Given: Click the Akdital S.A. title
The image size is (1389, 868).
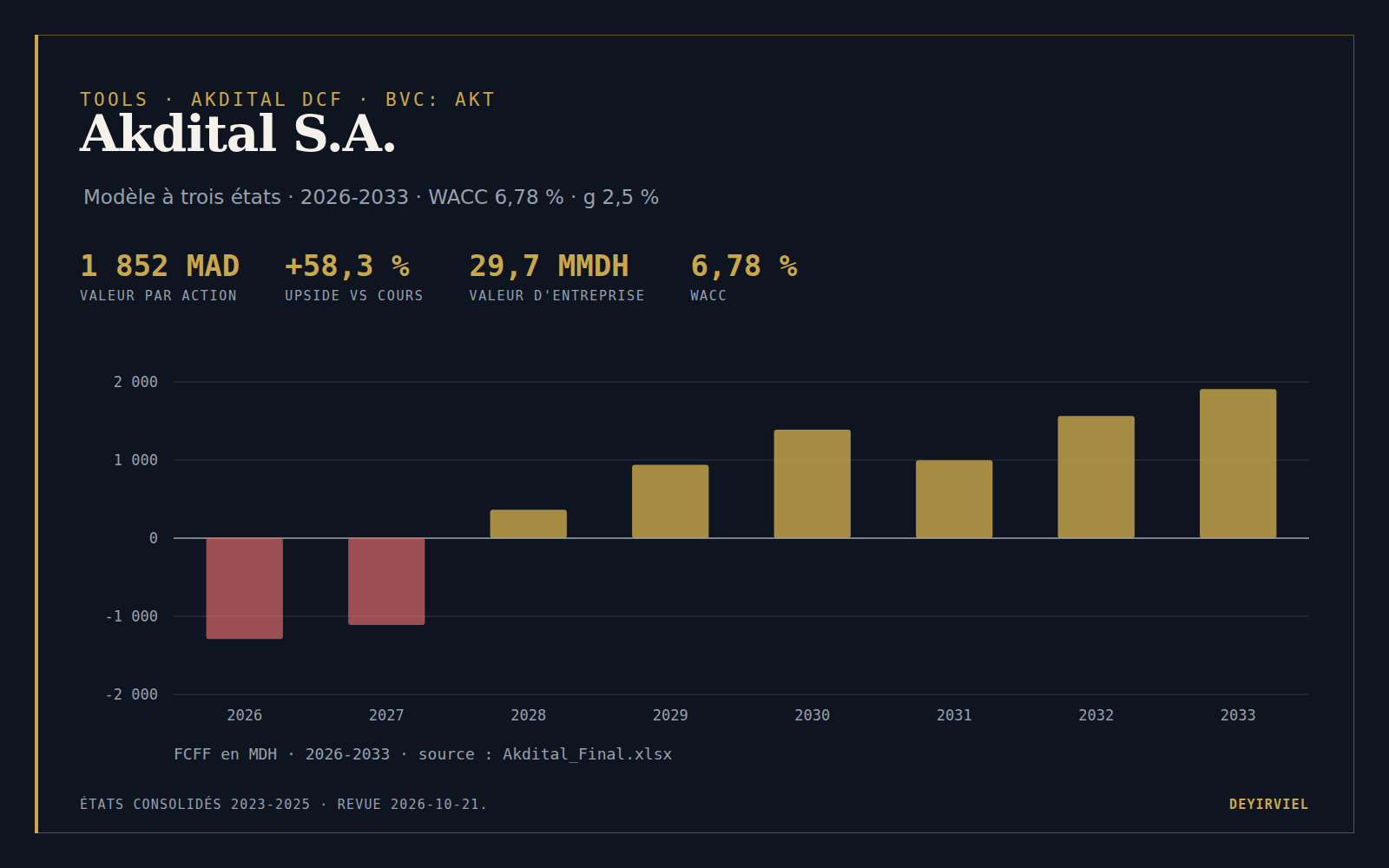Looking at the screenshot, I should coord(238,135).
